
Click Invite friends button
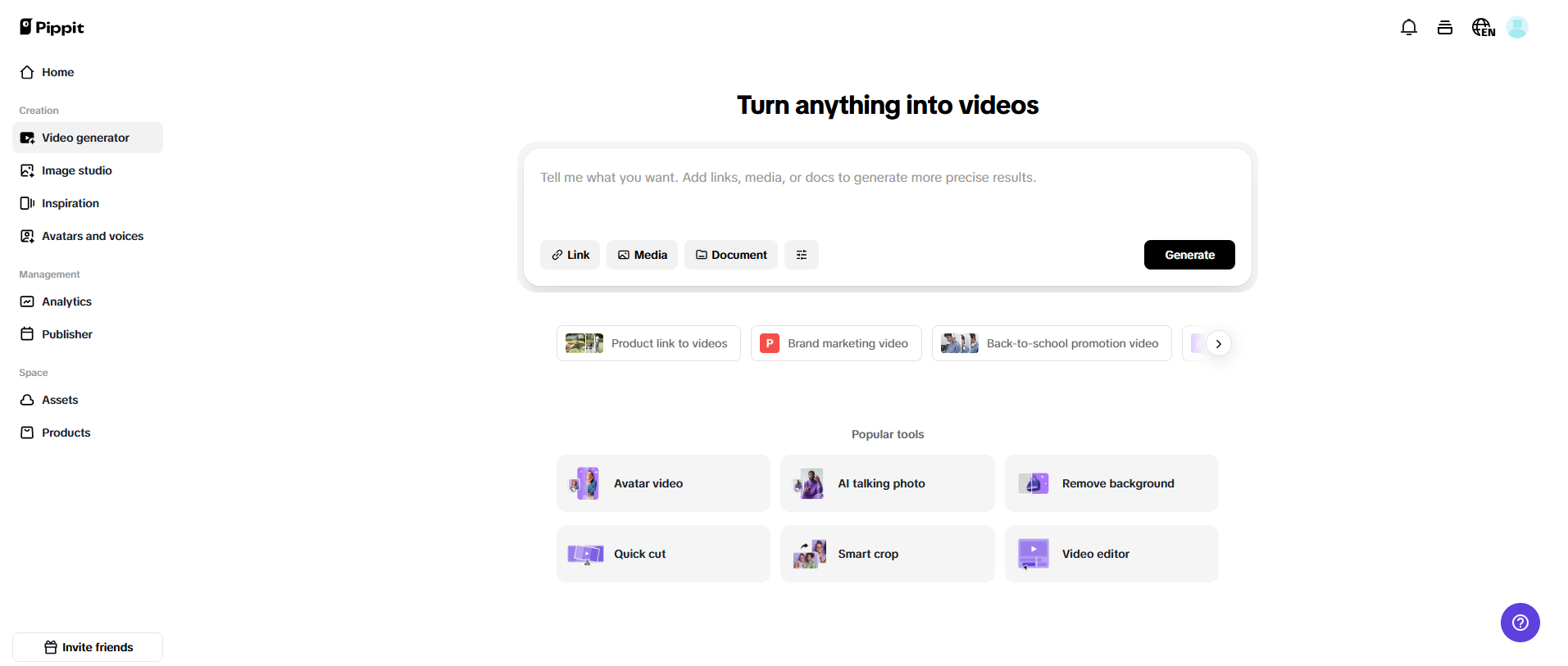88,647
